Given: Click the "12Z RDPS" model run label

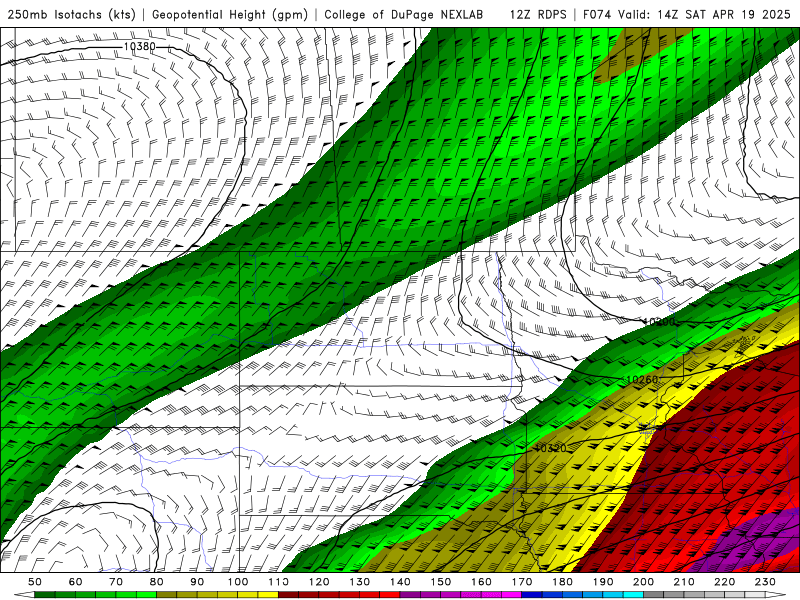Looking at the screenshot, I should coord(538,14).
